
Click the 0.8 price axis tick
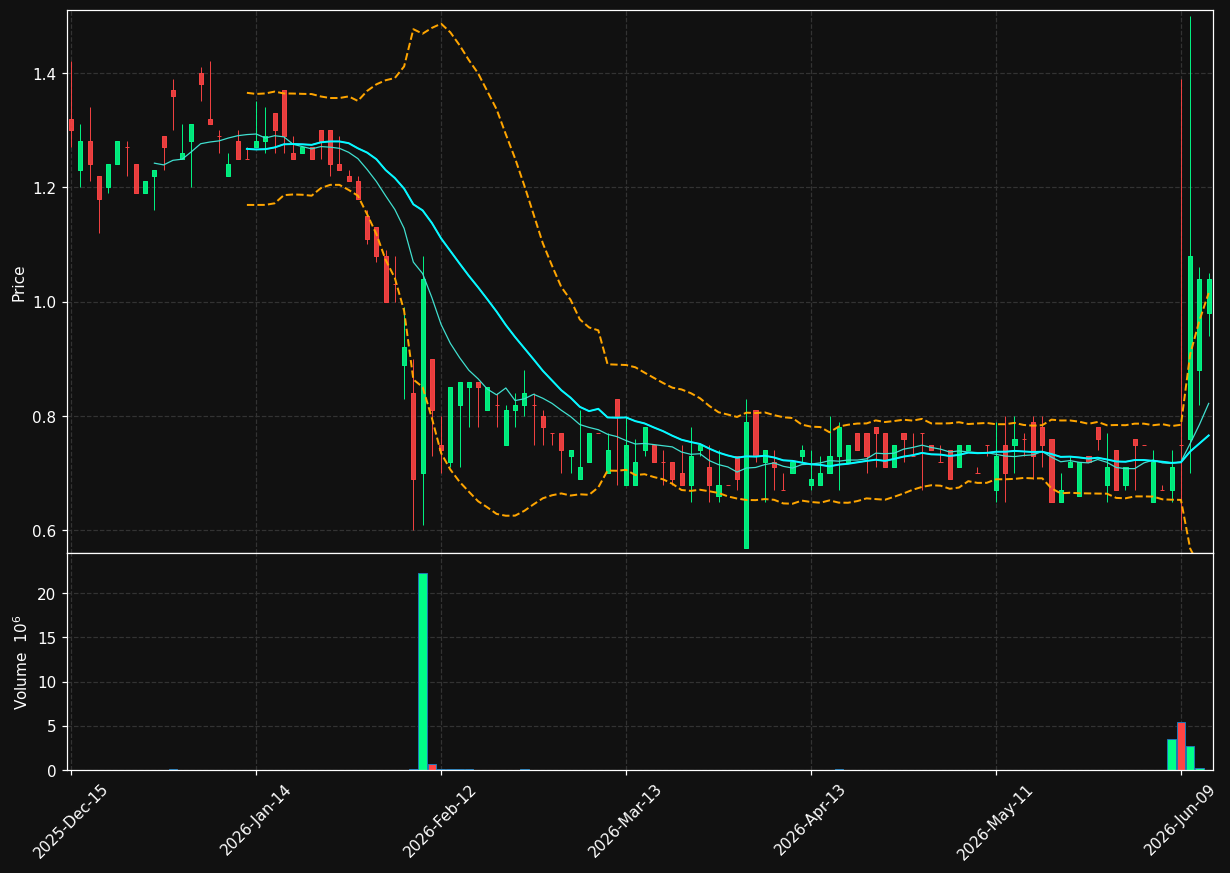pyautogui.click(x=46, y=416)
